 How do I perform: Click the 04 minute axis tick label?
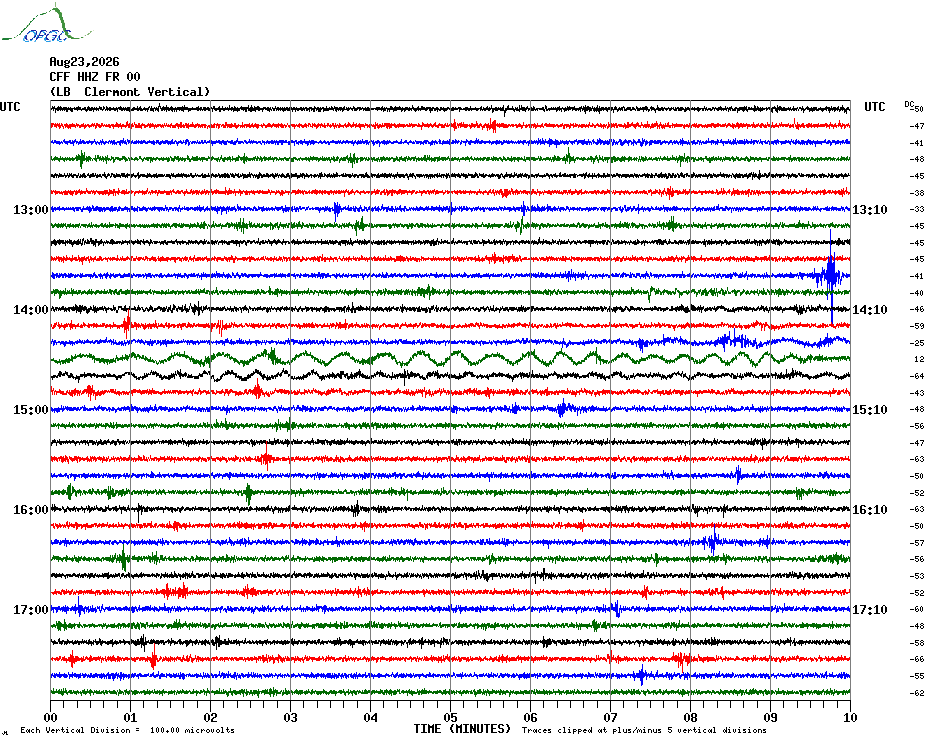click(x=371, y=717)
